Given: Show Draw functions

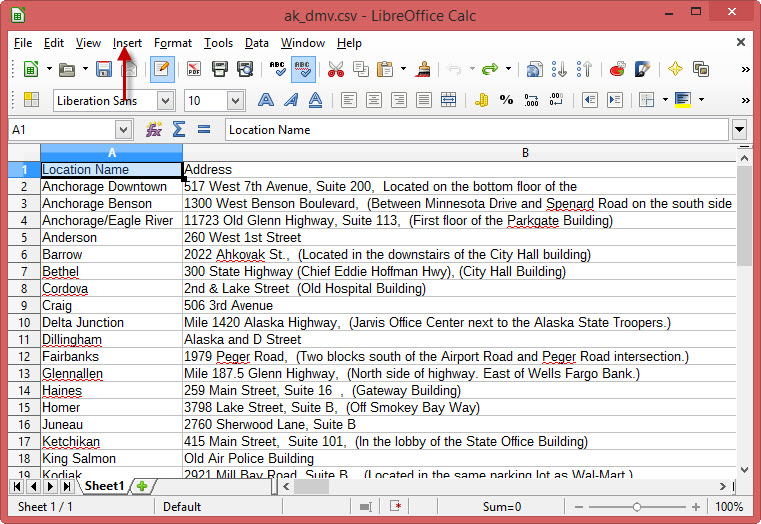Looking at the screenshot, I should tap(642, 69).
